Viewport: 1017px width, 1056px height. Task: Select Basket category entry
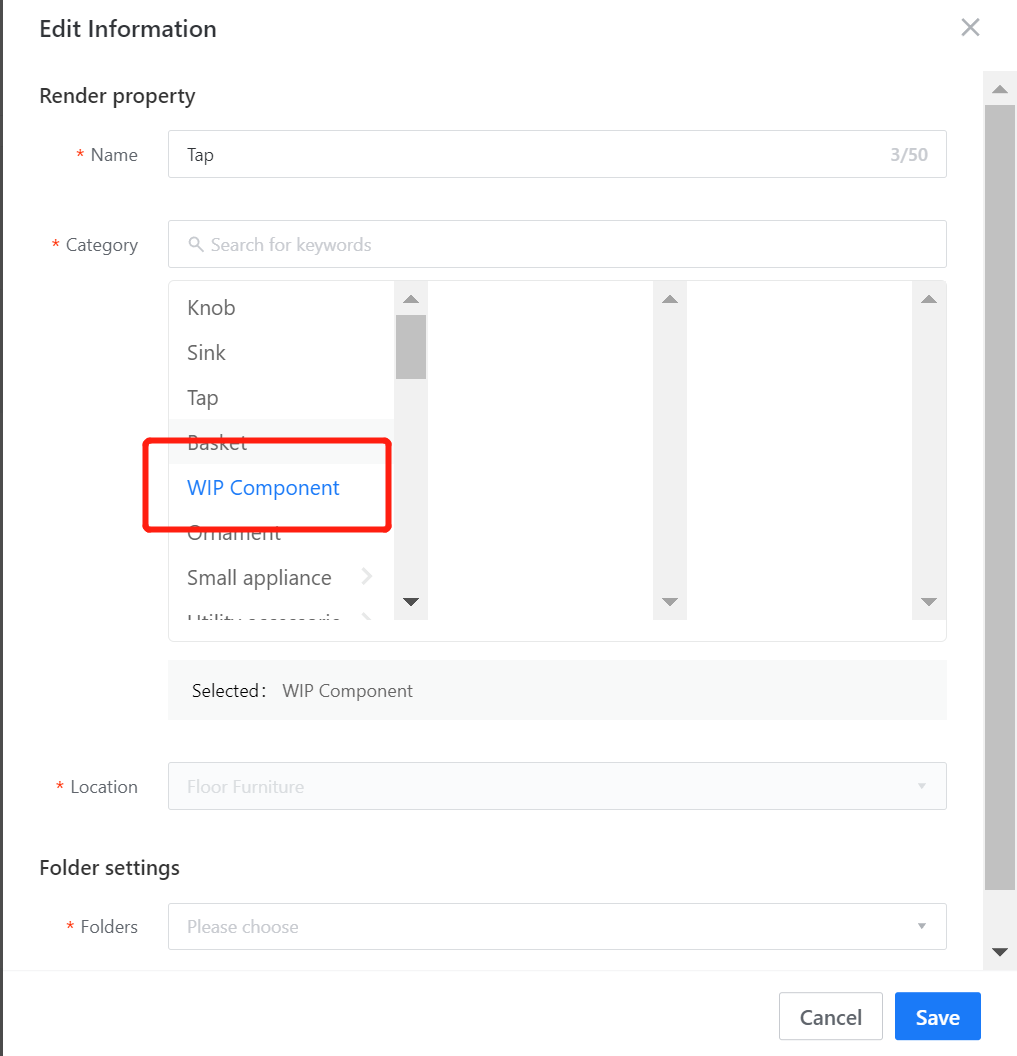[x=217, y=442]
